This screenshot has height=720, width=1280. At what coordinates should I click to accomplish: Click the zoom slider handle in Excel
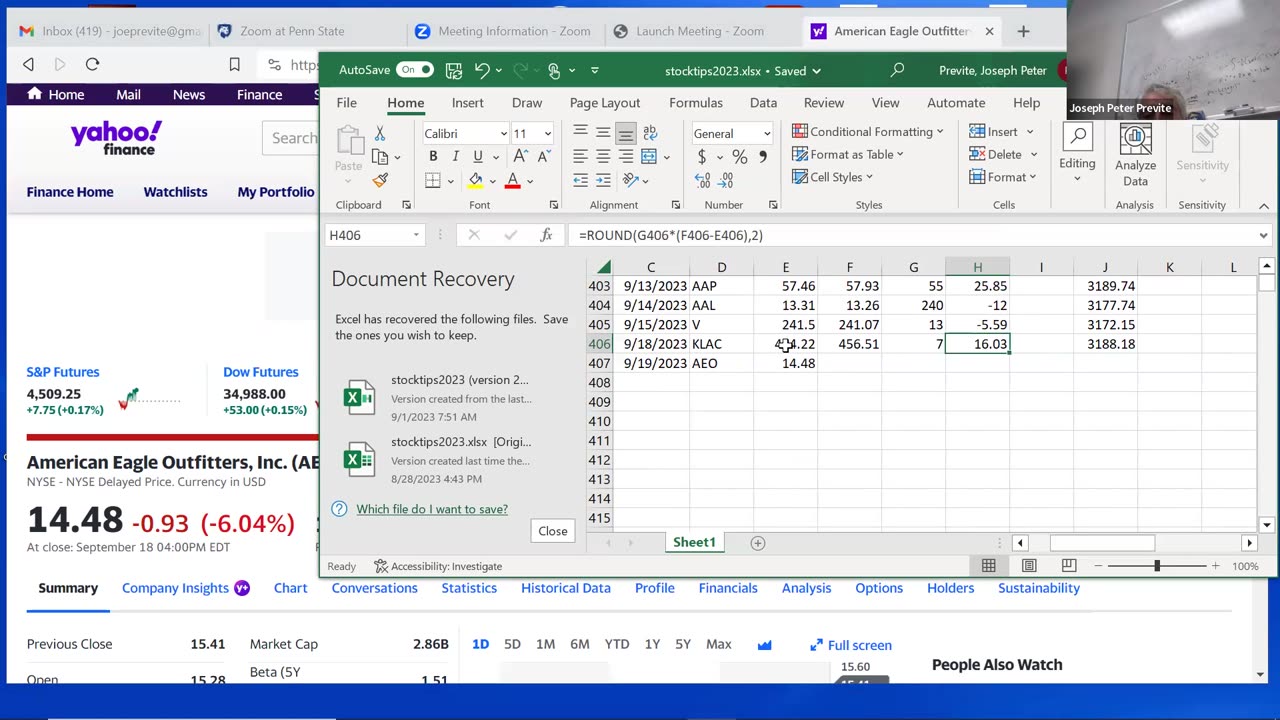[1157, 566]
